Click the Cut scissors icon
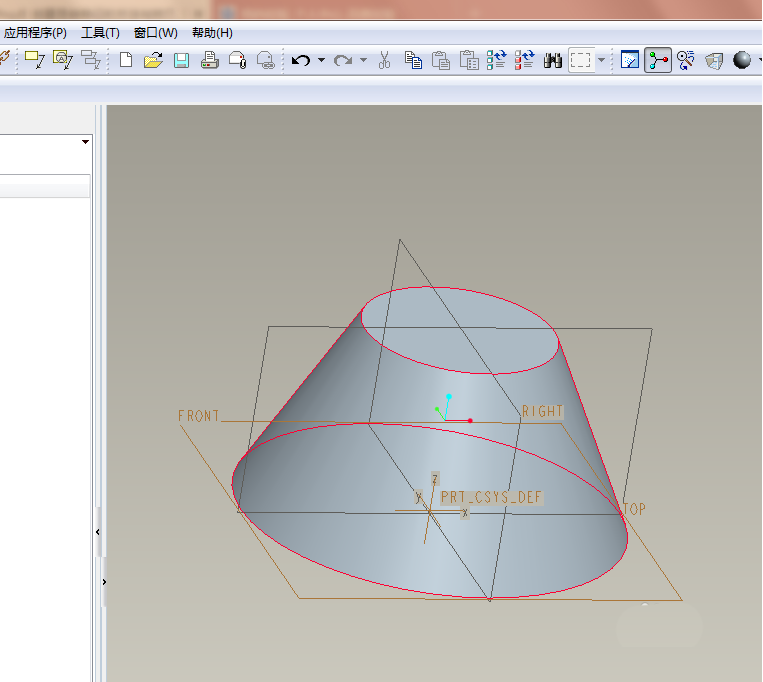This screenshot has height=682, width=763. (x=384, y=60)
